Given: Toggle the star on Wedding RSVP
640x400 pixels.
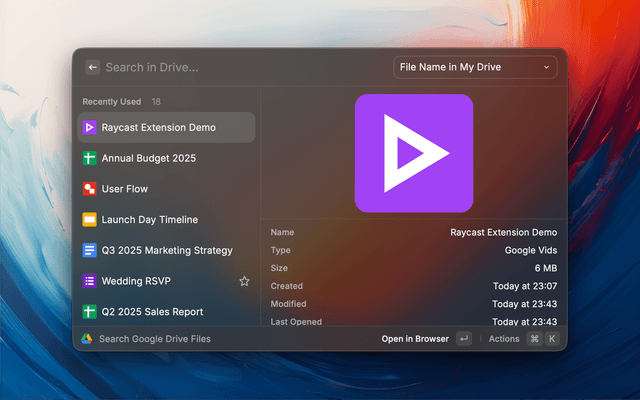Looking at the screenshot, I should click(x=244, y=281).
